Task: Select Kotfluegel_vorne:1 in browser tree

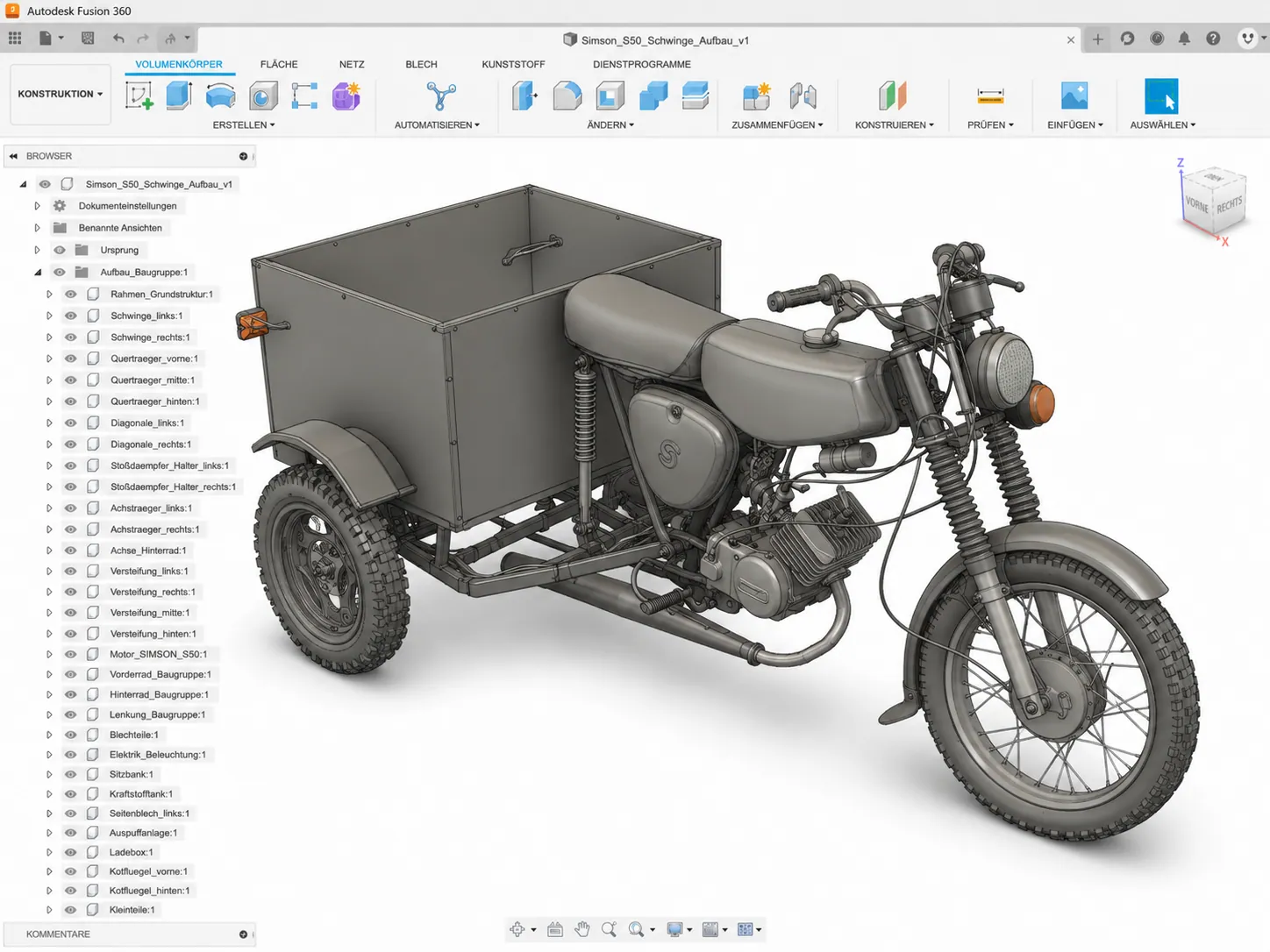Action: click(x=148, y=871)
